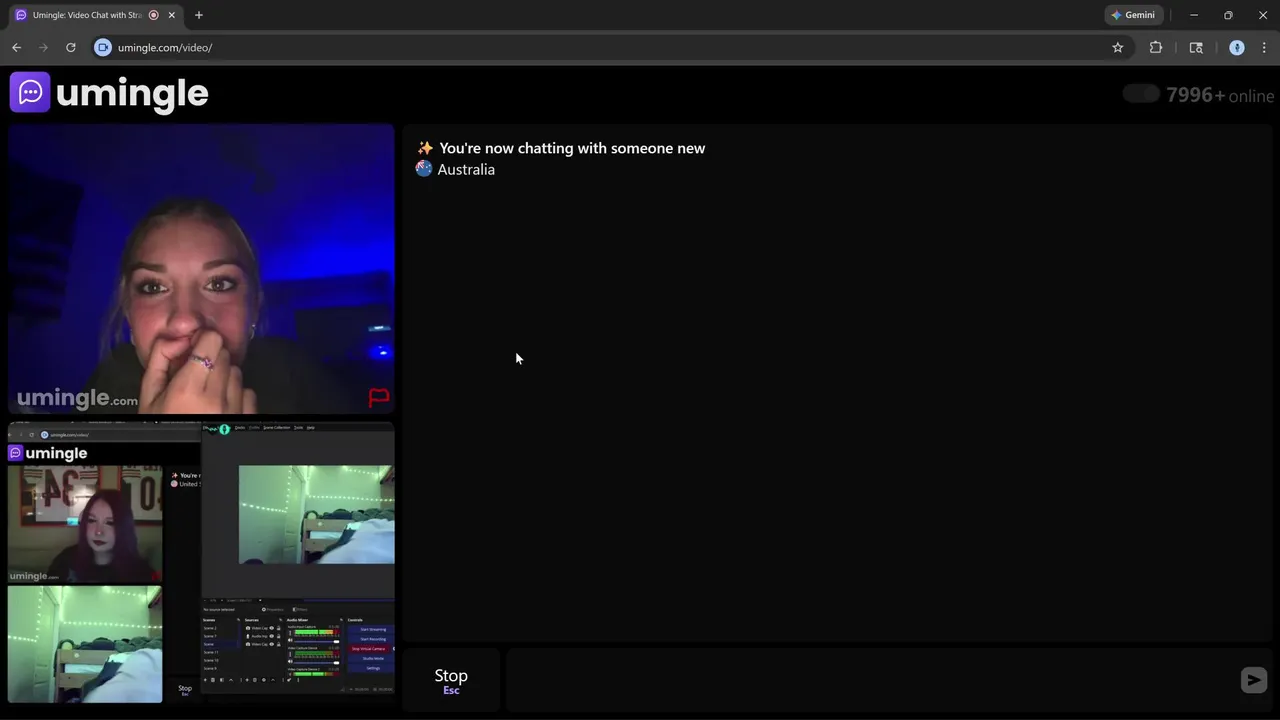Reload the umingle page
1280x720 pixels.
[70, 47]
